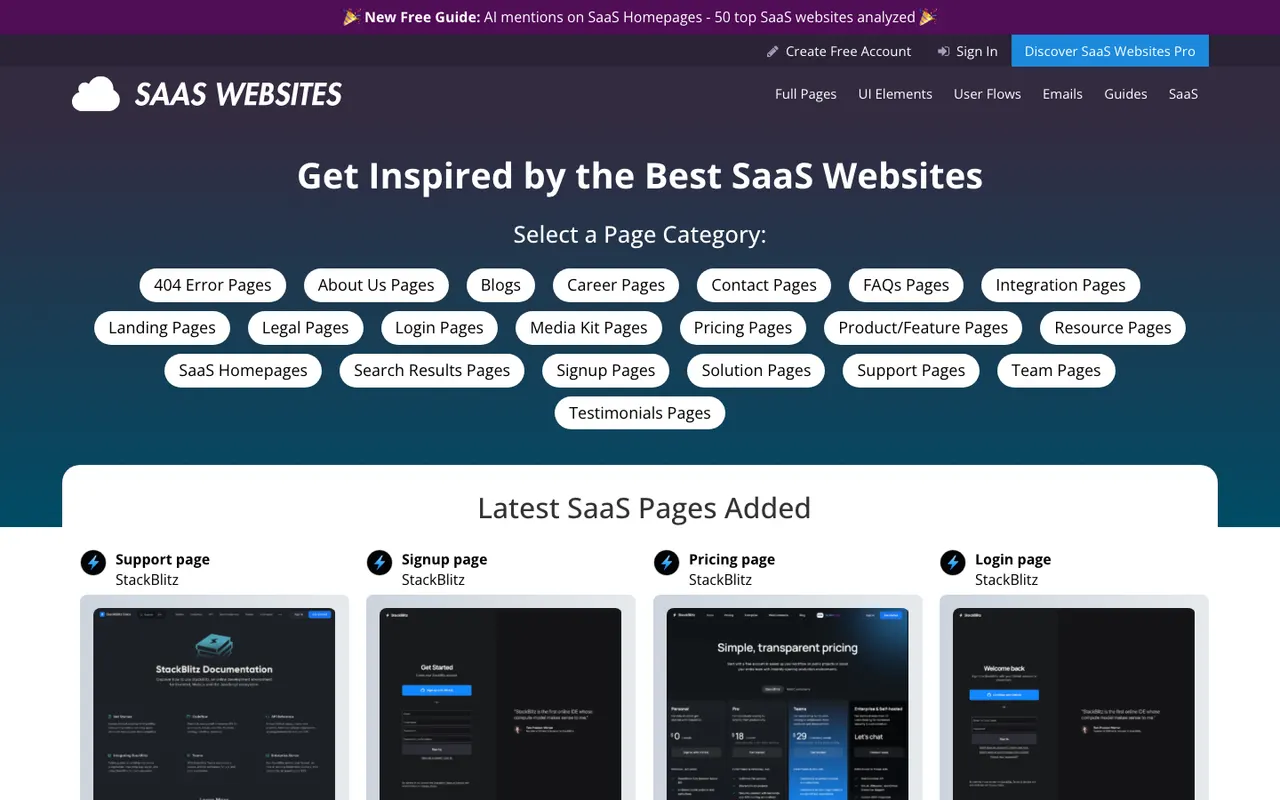This screenshot has height=800, width=1280.
Task: Open the User Flows menu
Action: point(987,94)
